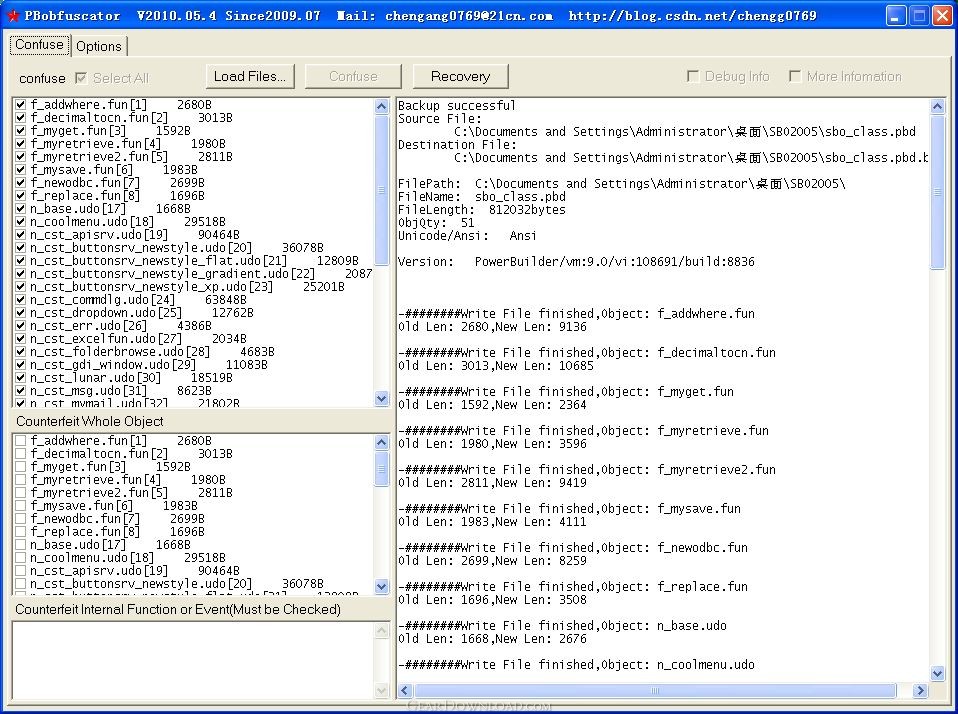Image resolution: width=958 pixels, height=714 pixels.
Task: Select f_replace.fun[8] under Counterfeit Whole Object
Action: tap(117, 531)
